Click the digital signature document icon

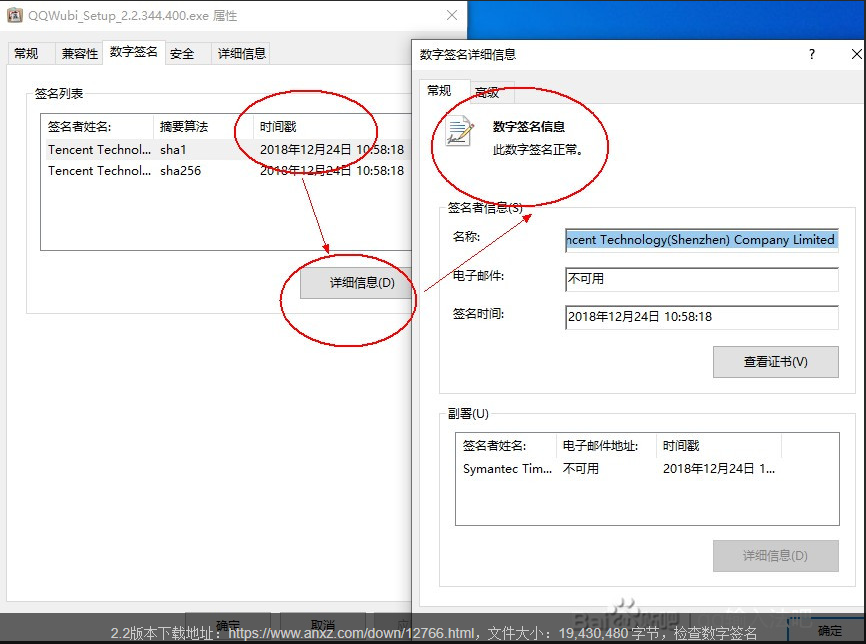point(460,131)
